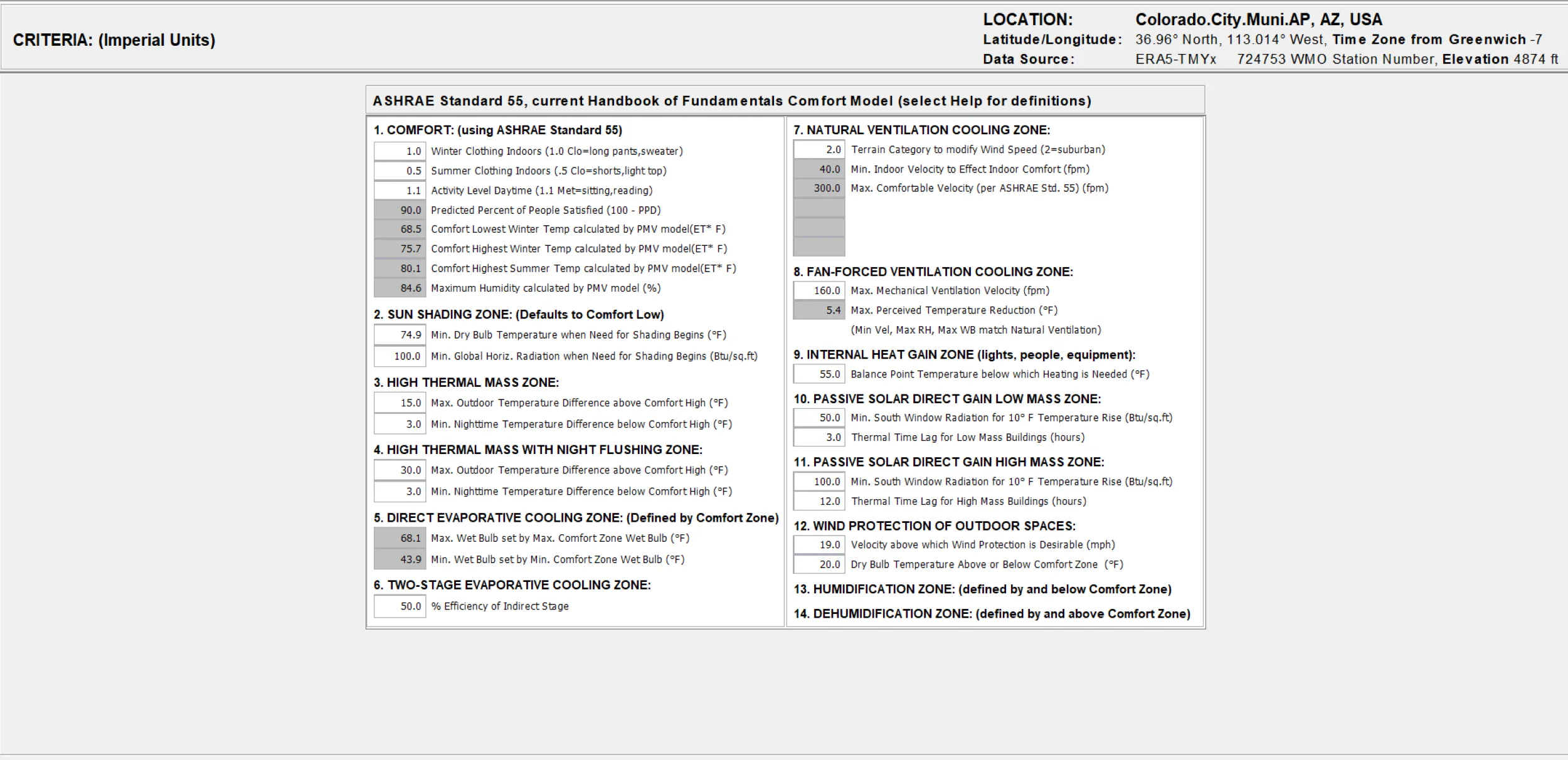Click the Comfort Highest Summer Temp 80.1 field
The height and width of the screenshot is (760, 1568).
400,268
